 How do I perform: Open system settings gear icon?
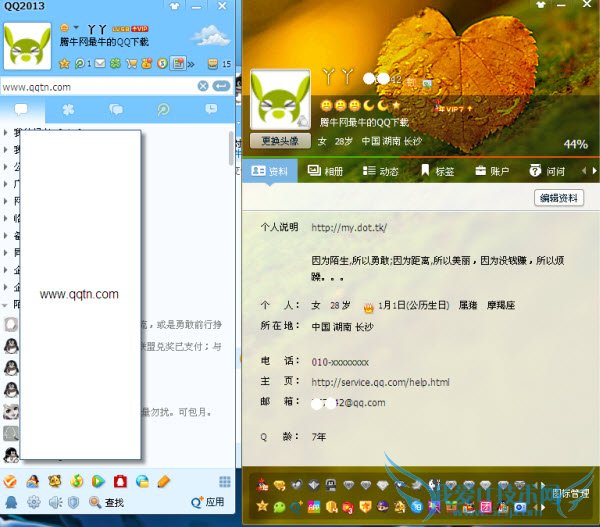click(34, 502)
